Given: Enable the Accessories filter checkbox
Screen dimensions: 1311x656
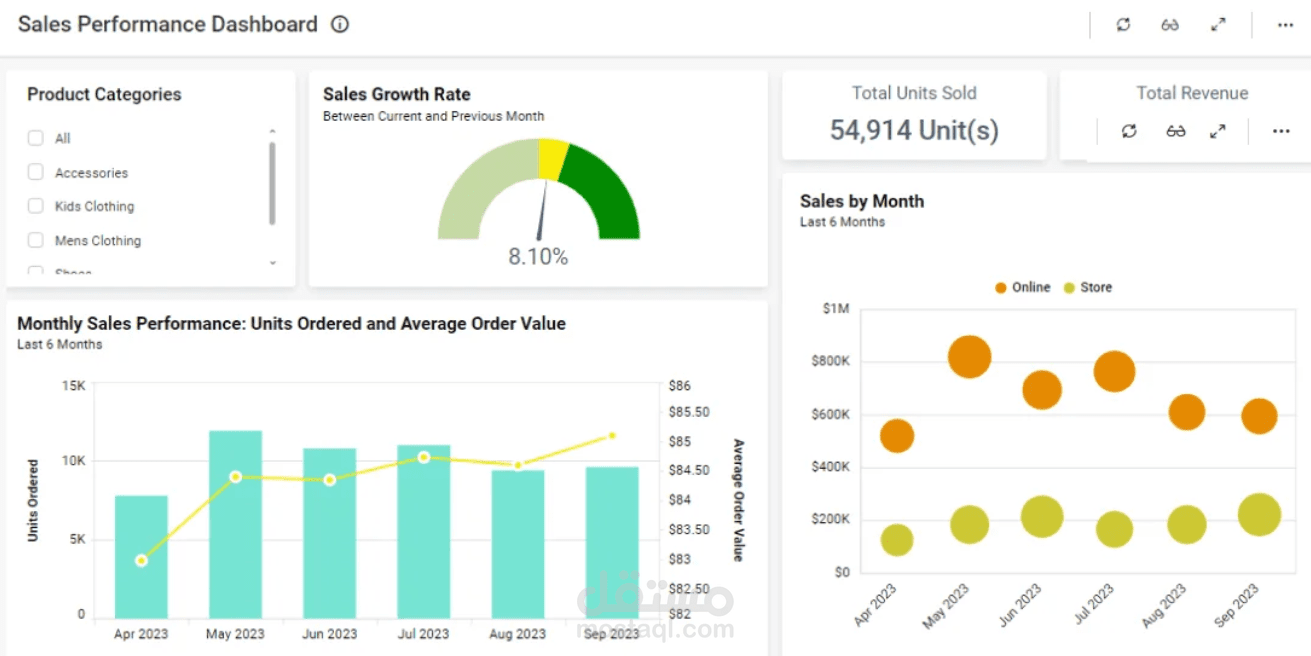Looking at the screenshot, I should tap(35, 172).
